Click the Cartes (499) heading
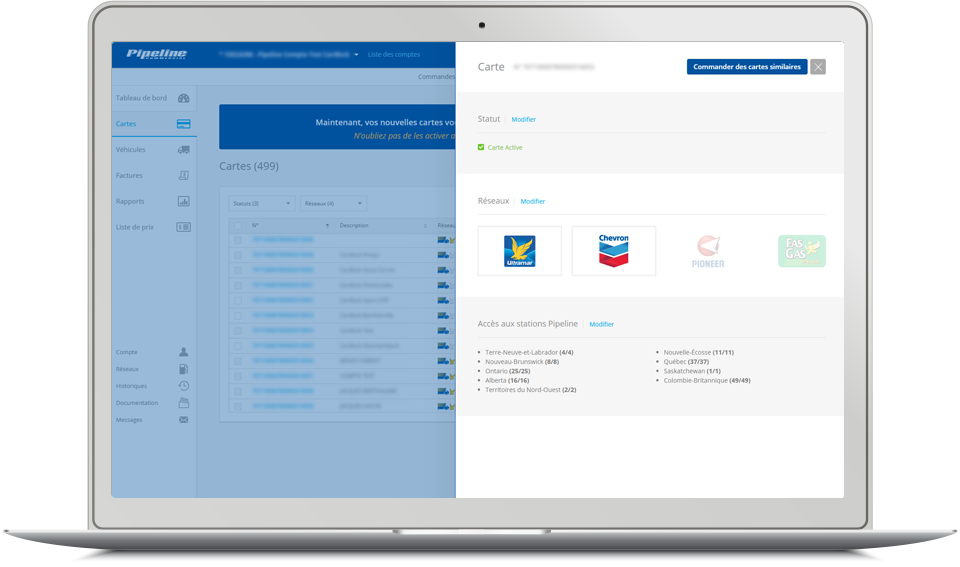The image size is (960, 567). 249,166
